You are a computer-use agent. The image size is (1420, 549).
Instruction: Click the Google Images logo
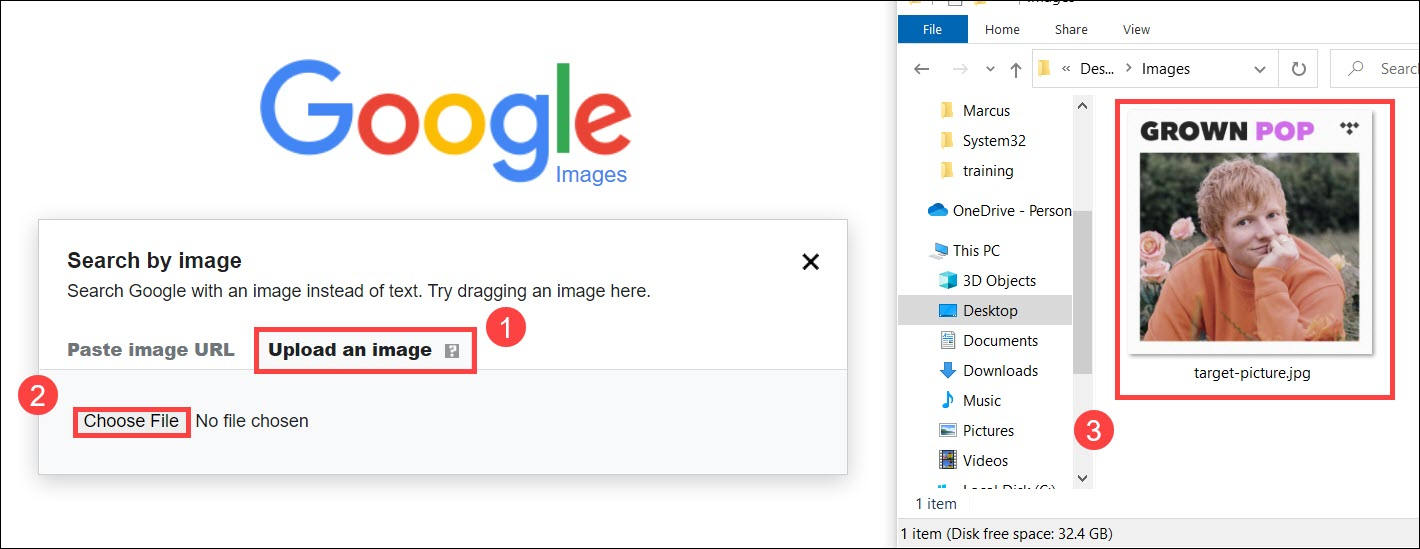tap(446, 124)
